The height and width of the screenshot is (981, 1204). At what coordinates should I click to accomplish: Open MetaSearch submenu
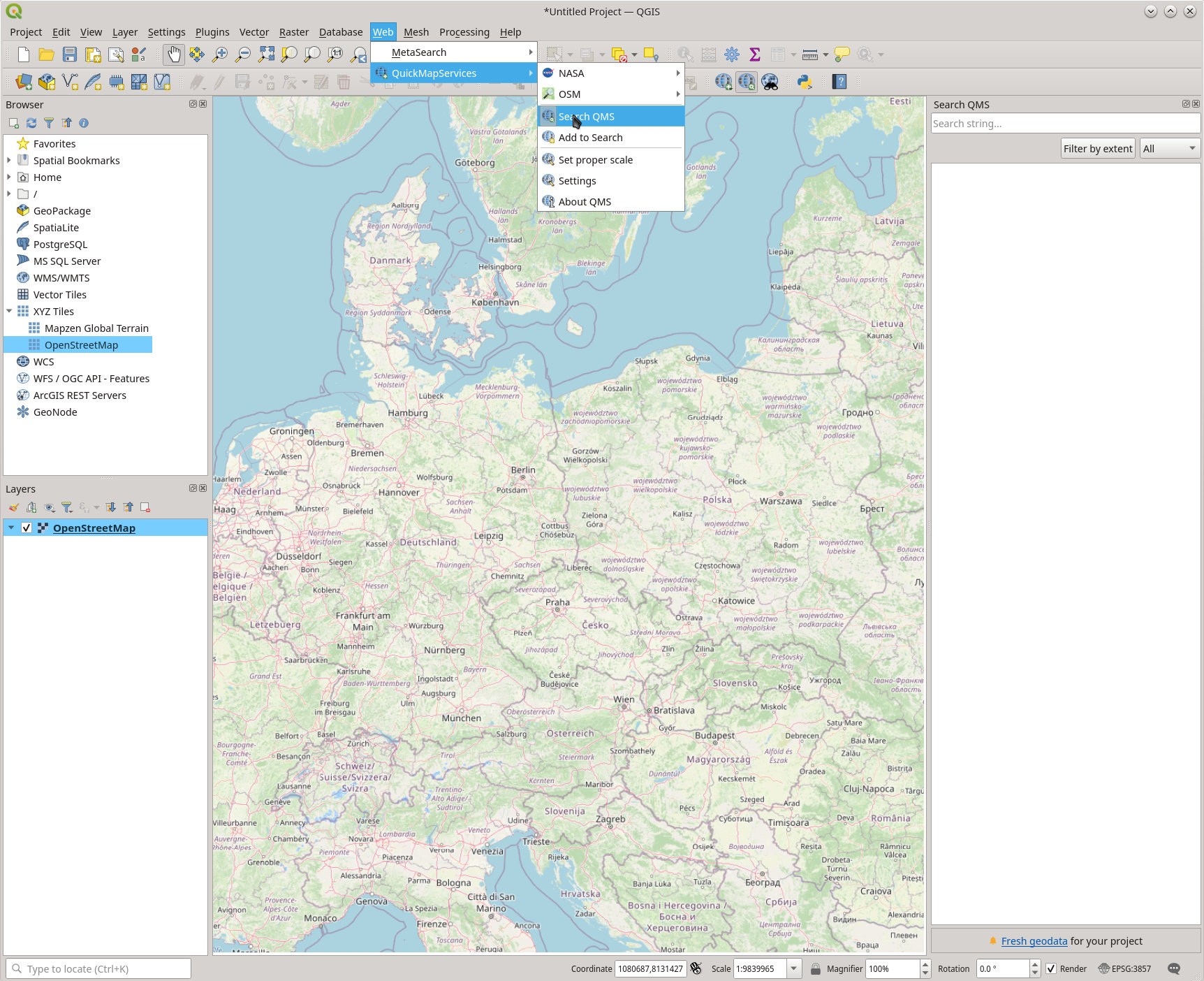coord(453,52)
